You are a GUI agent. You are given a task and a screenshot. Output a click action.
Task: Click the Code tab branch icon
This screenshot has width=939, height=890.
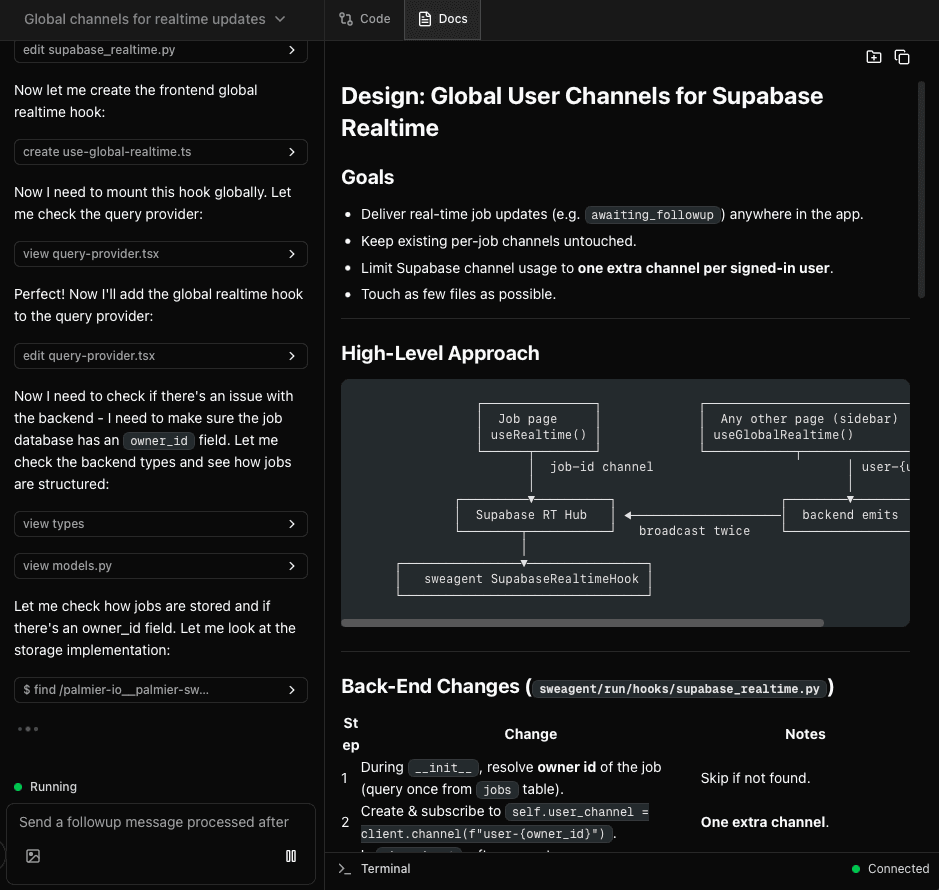click(346, 19)
